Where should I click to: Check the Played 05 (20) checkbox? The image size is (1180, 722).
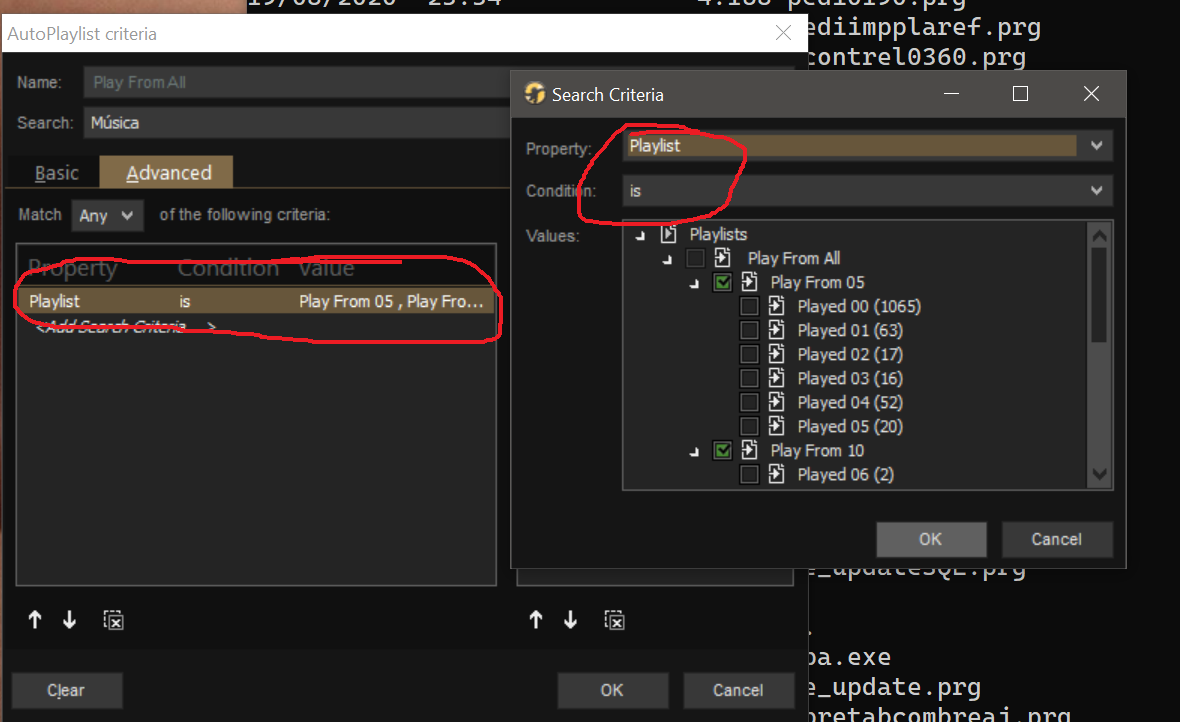pos(749,427)
